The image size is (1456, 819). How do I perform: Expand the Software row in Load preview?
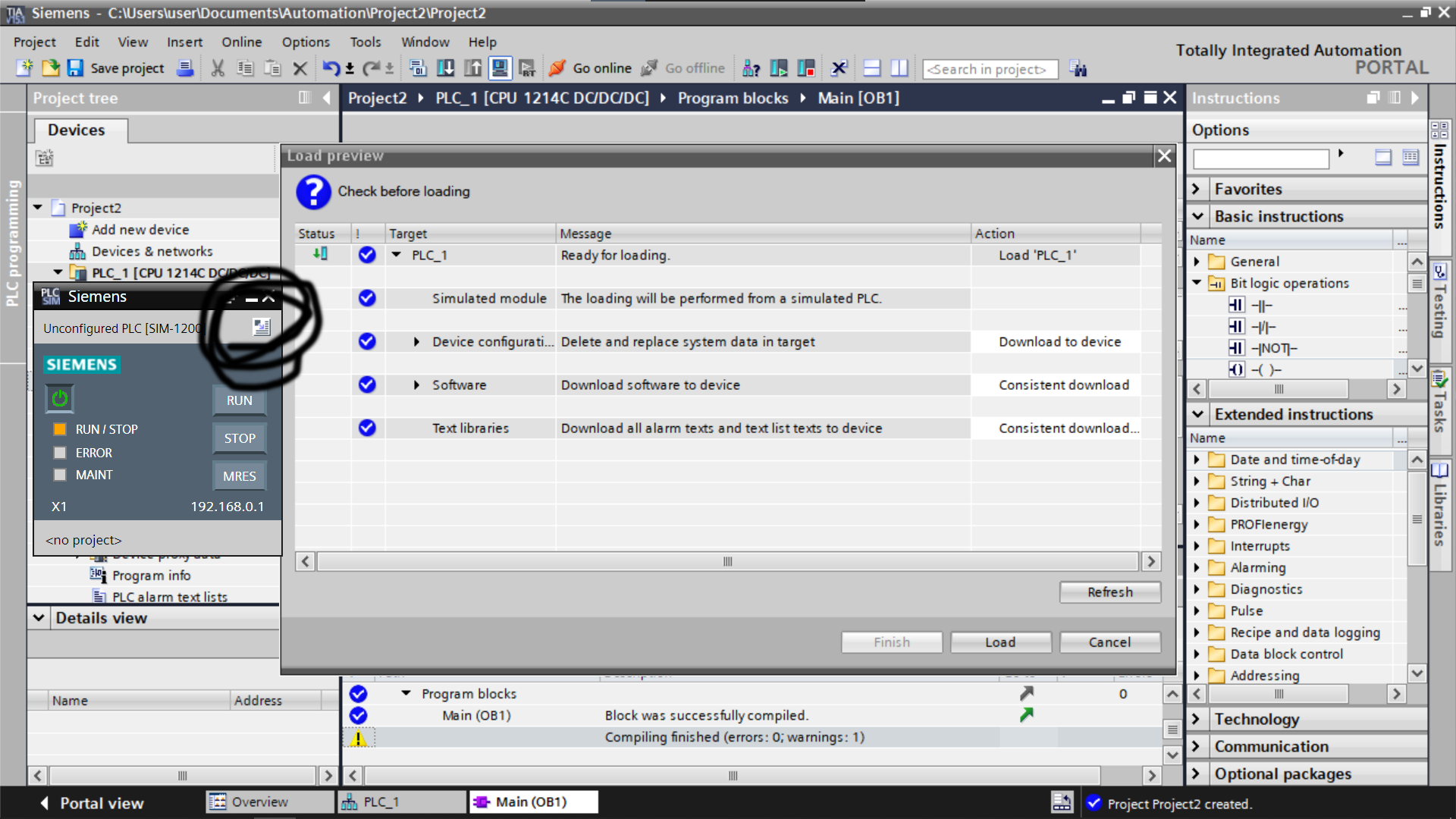click(x=416, y=385)
